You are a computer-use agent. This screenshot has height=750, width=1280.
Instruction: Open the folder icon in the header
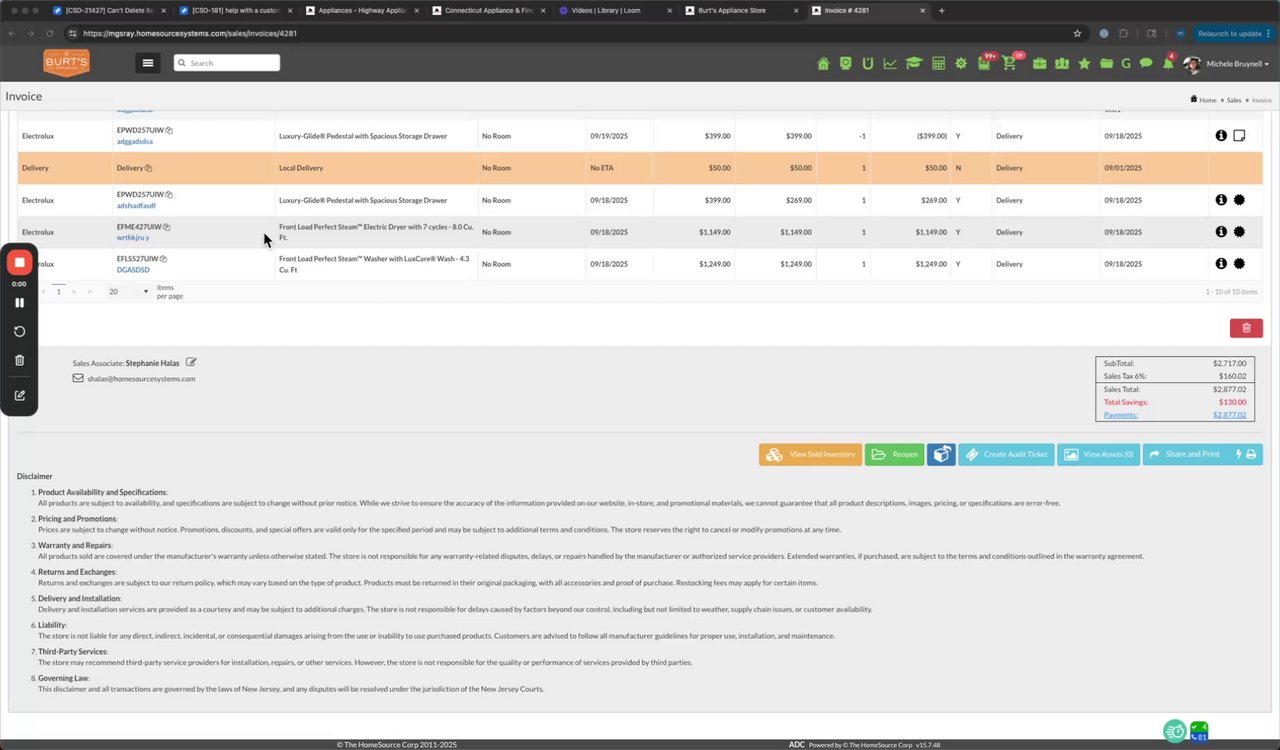click(x=1106, y=63)
